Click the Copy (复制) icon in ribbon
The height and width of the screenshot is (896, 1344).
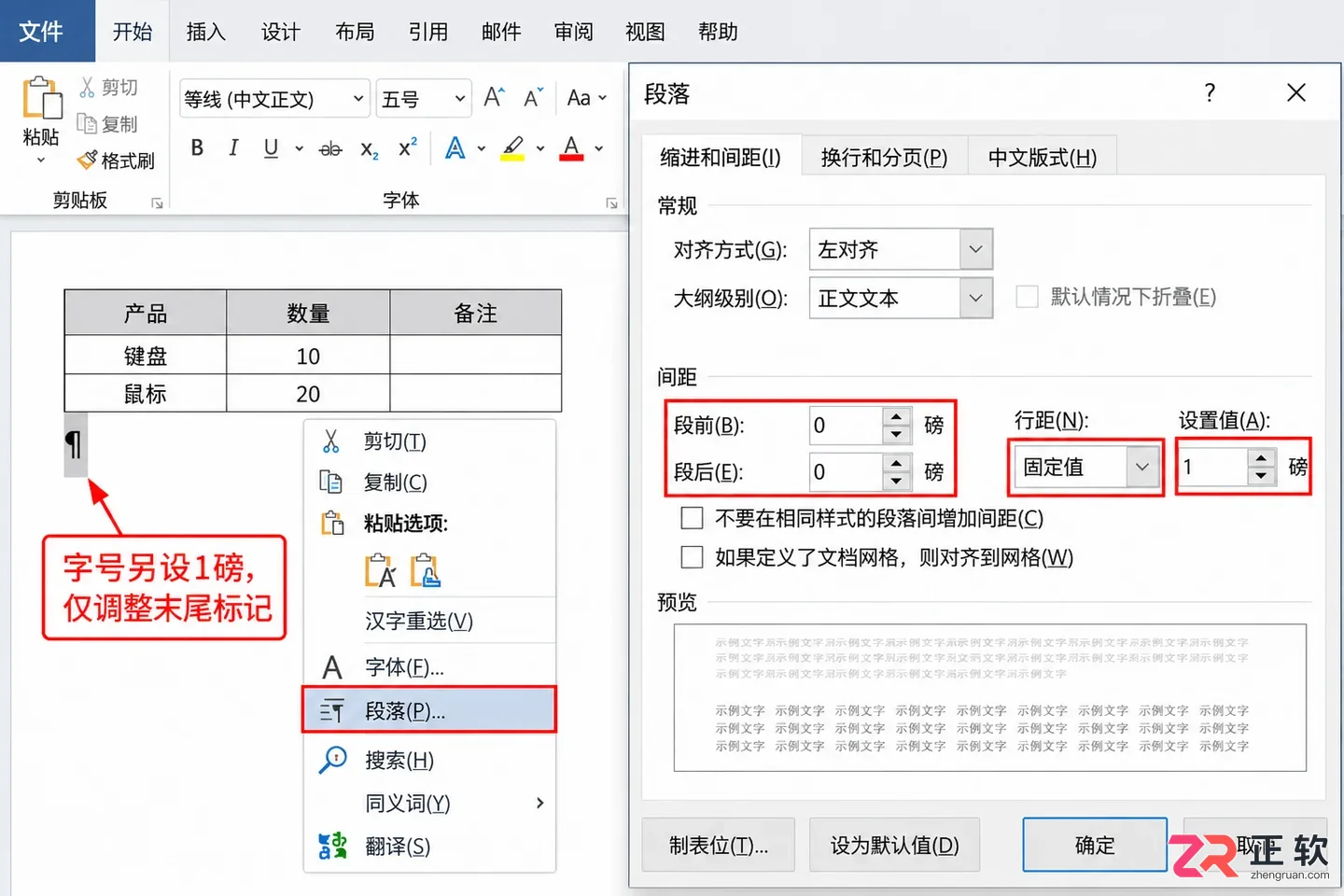[87, 123]
